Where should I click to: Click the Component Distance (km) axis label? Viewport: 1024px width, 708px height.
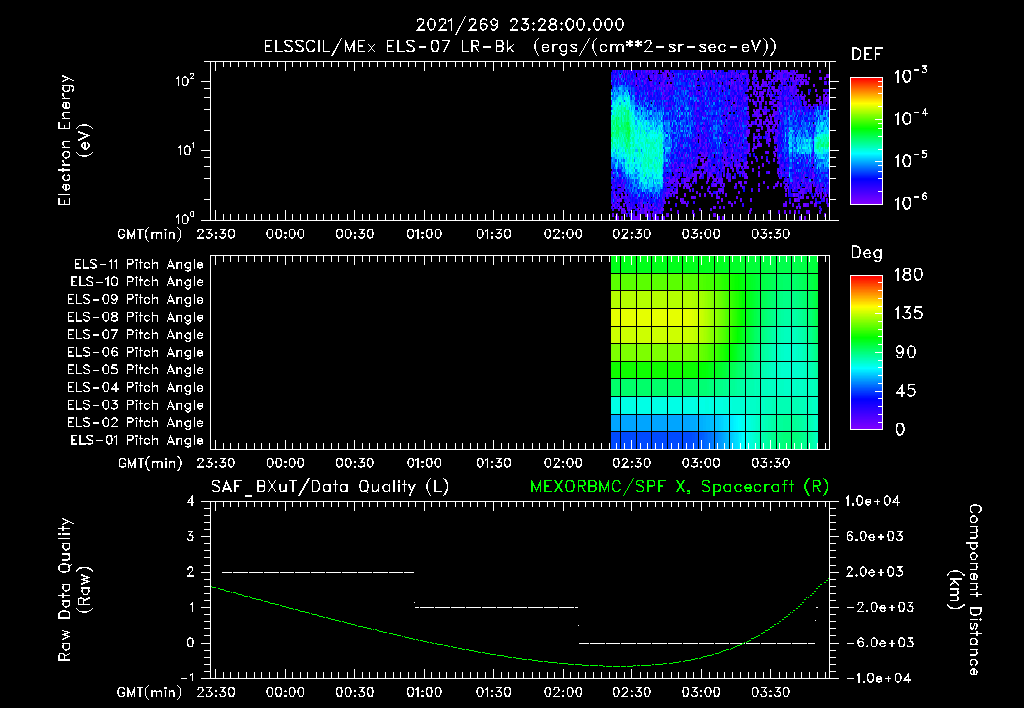pyautogui.click(x=965, y=590)
